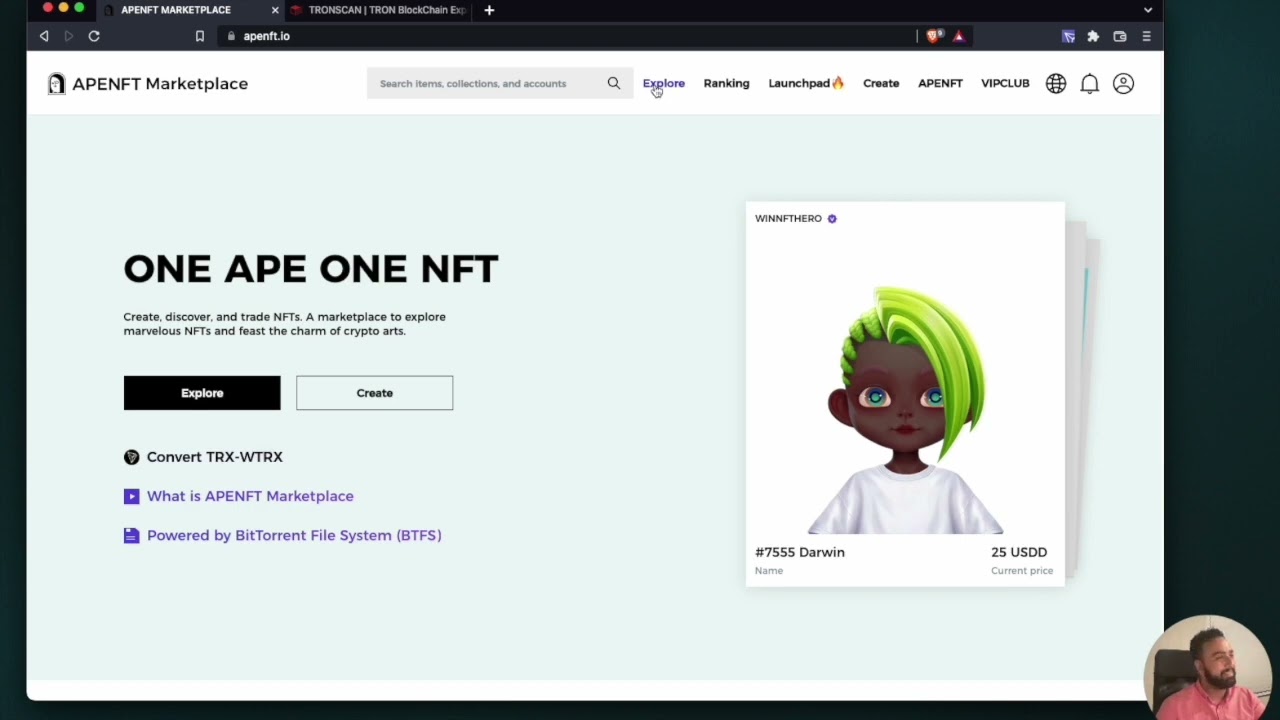Click the search magnifier icon
Screen dimensions: 1280x720
614,83
